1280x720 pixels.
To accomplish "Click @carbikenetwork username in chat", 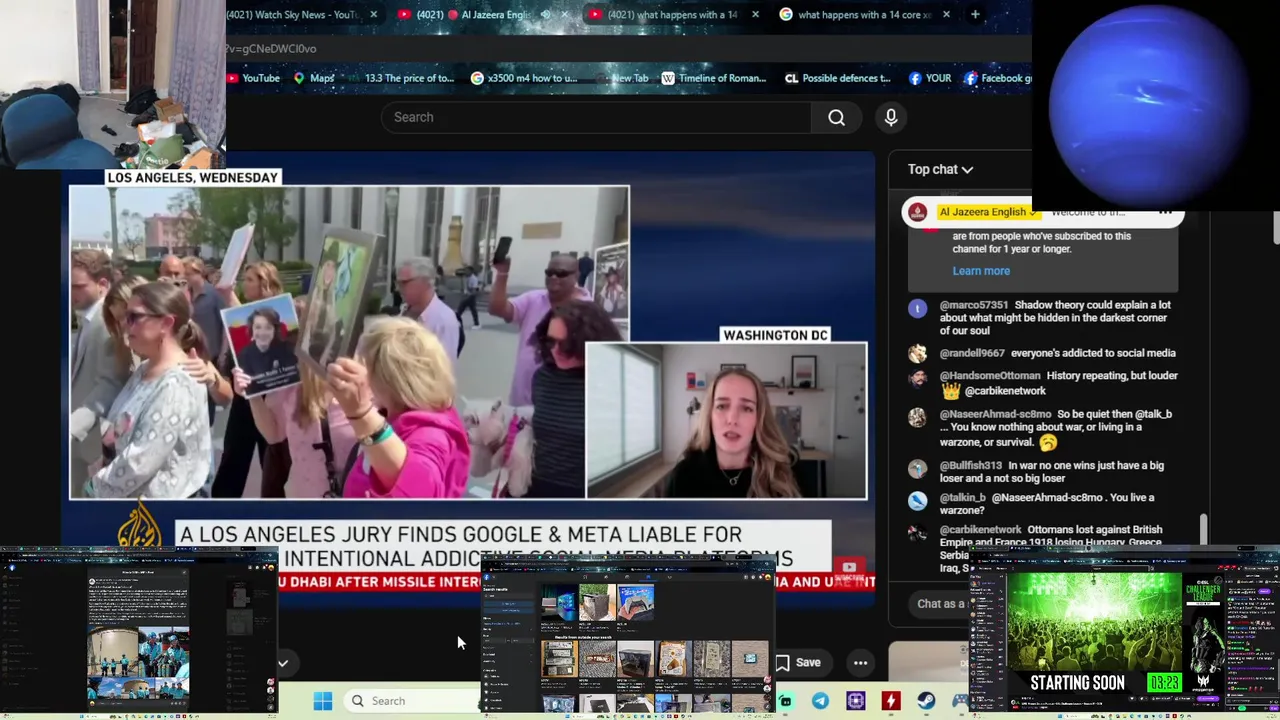I will [x=981, y=530].
